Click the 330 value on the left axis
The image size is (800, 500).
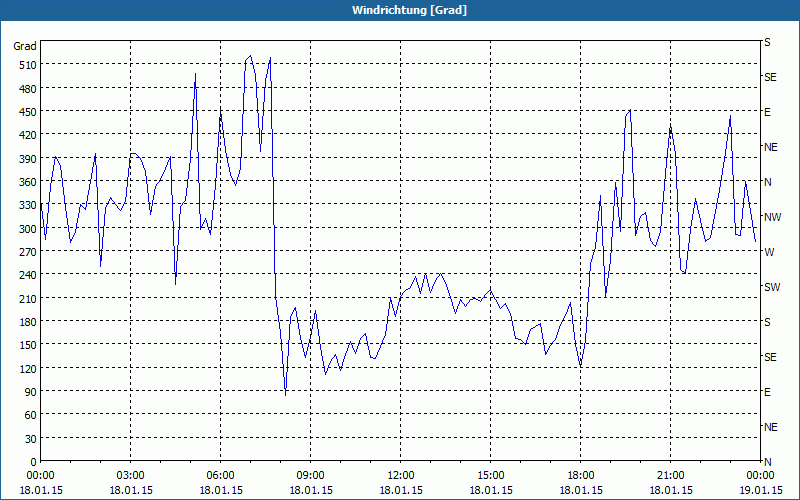click(29, 205)
